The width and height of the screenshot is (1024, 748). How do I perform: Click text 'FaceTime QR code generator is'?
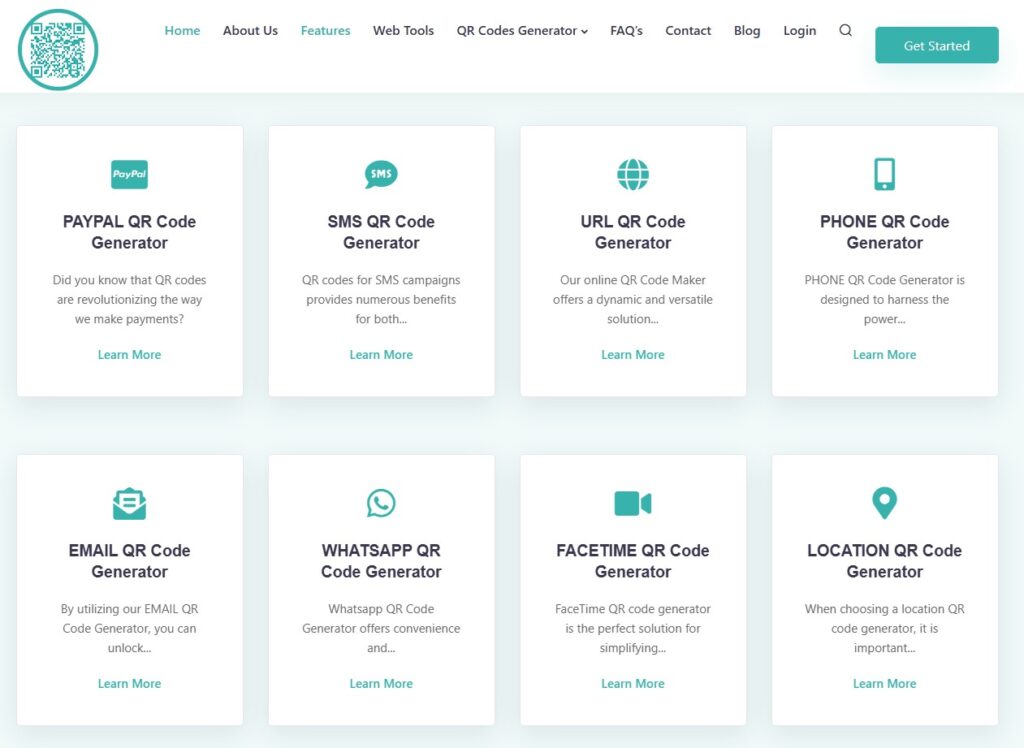point(633,619)
